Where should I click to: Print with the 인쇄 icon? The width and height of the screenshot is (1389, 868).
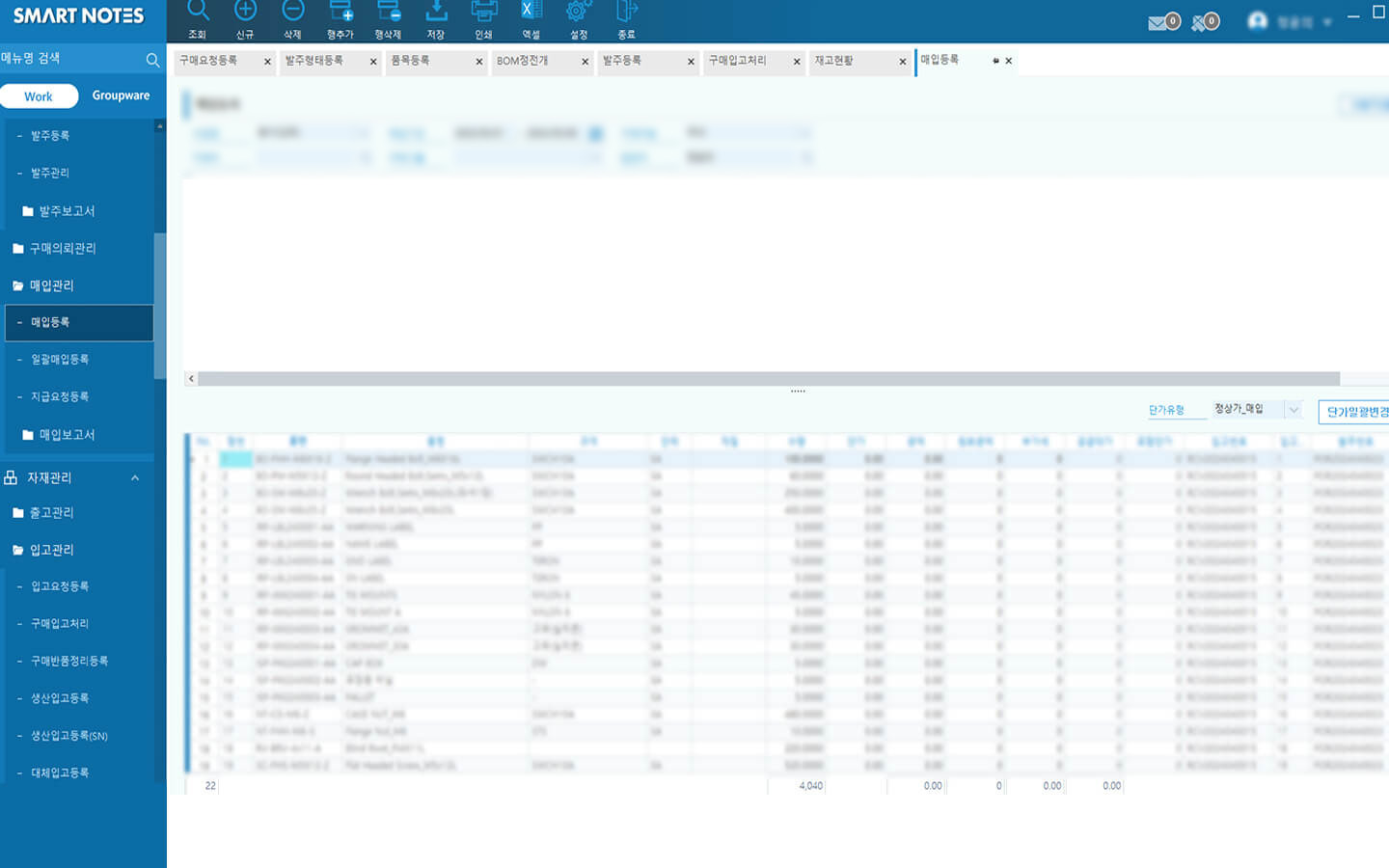(483, 14)
